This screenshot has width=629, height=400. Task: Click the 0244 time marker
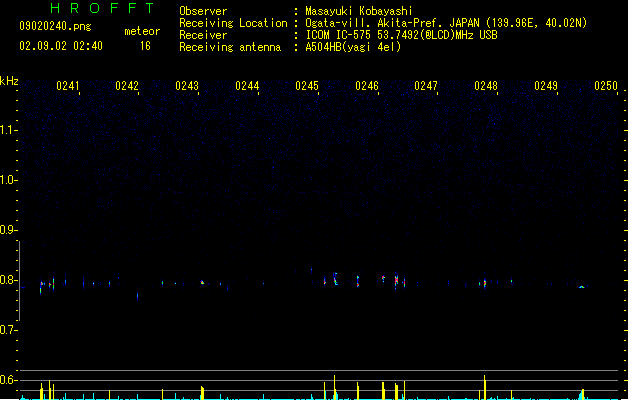pos(247,86)
